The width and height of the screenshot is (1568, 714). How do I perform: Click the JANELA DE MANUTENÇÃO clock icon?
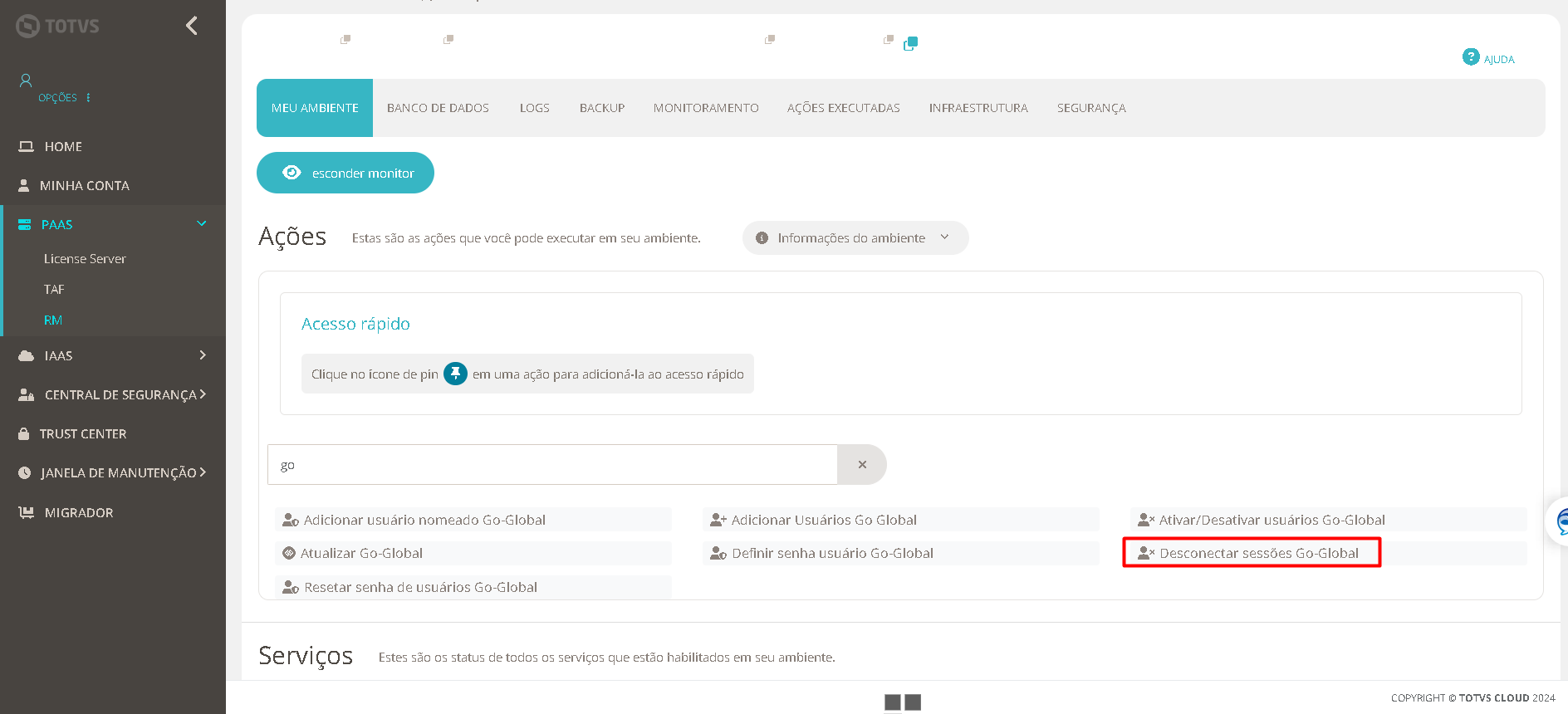pos(25,473)
